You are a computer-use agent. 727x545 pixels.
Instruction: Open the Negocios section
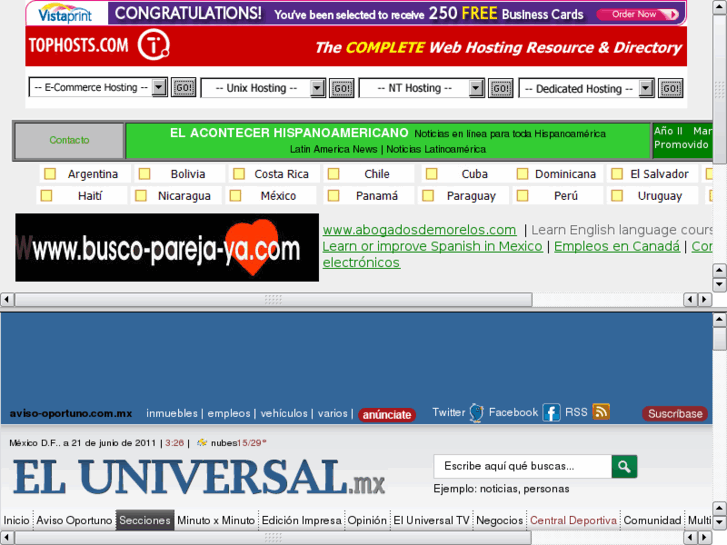(x=499, y=520)
